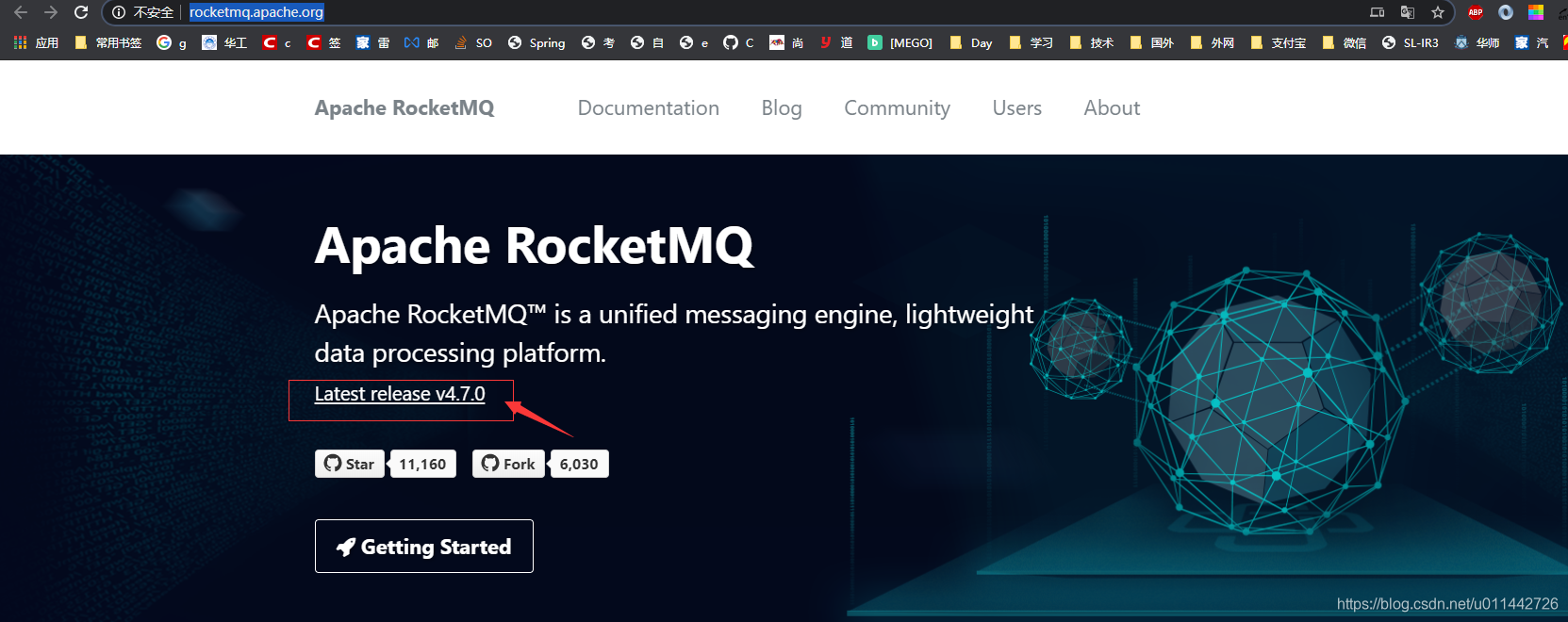Open the site info icon beside 不安全
Screen dimensions: 1568x622
[x=119, y=12]
